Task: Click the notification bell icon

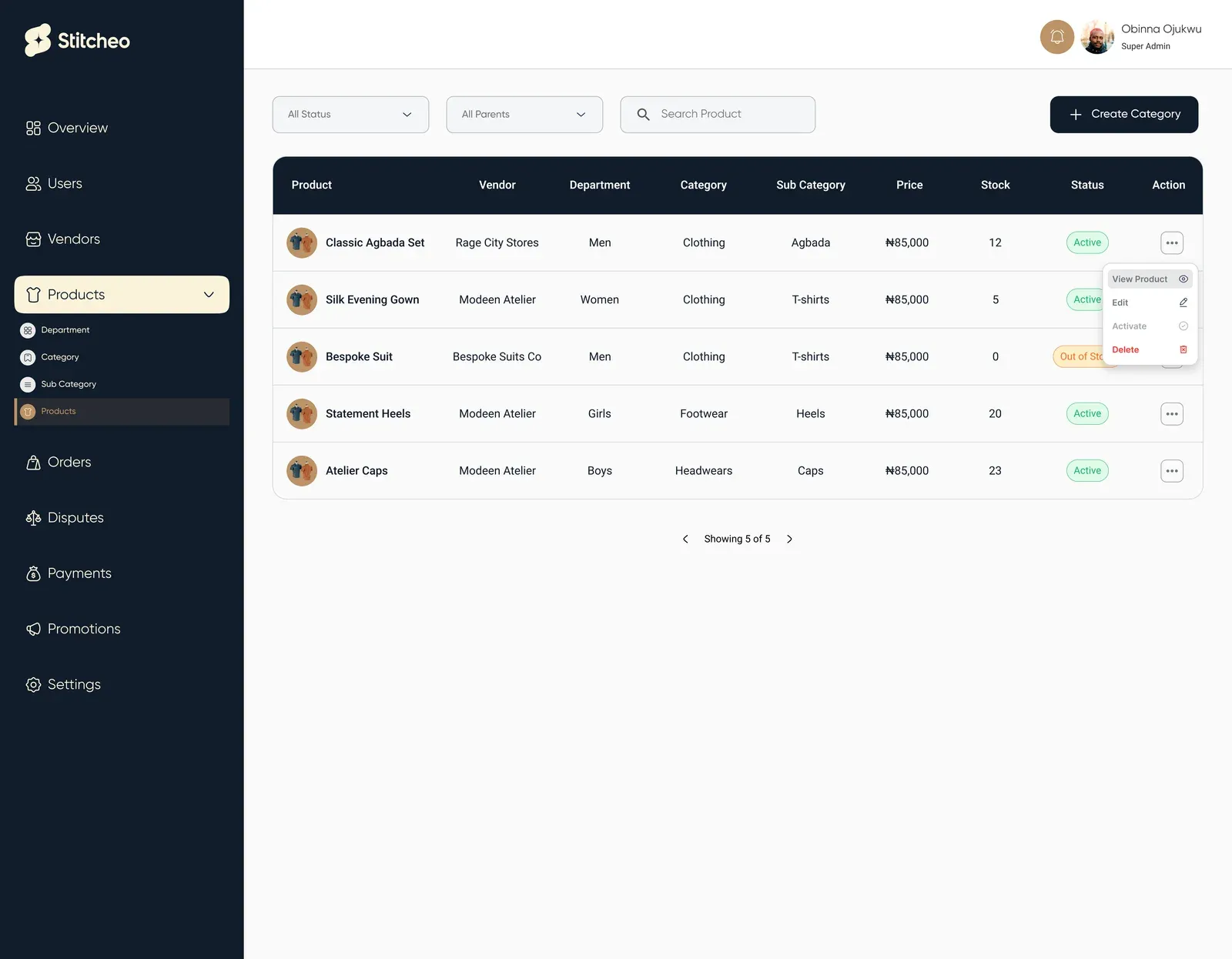Action: (1057, 37)
